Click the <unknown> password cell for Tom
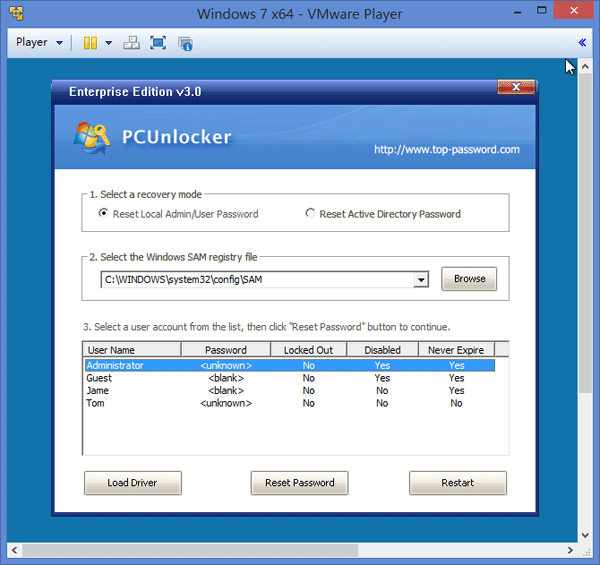600x565 pixels. pyautogui.click(x=226, y=403)
